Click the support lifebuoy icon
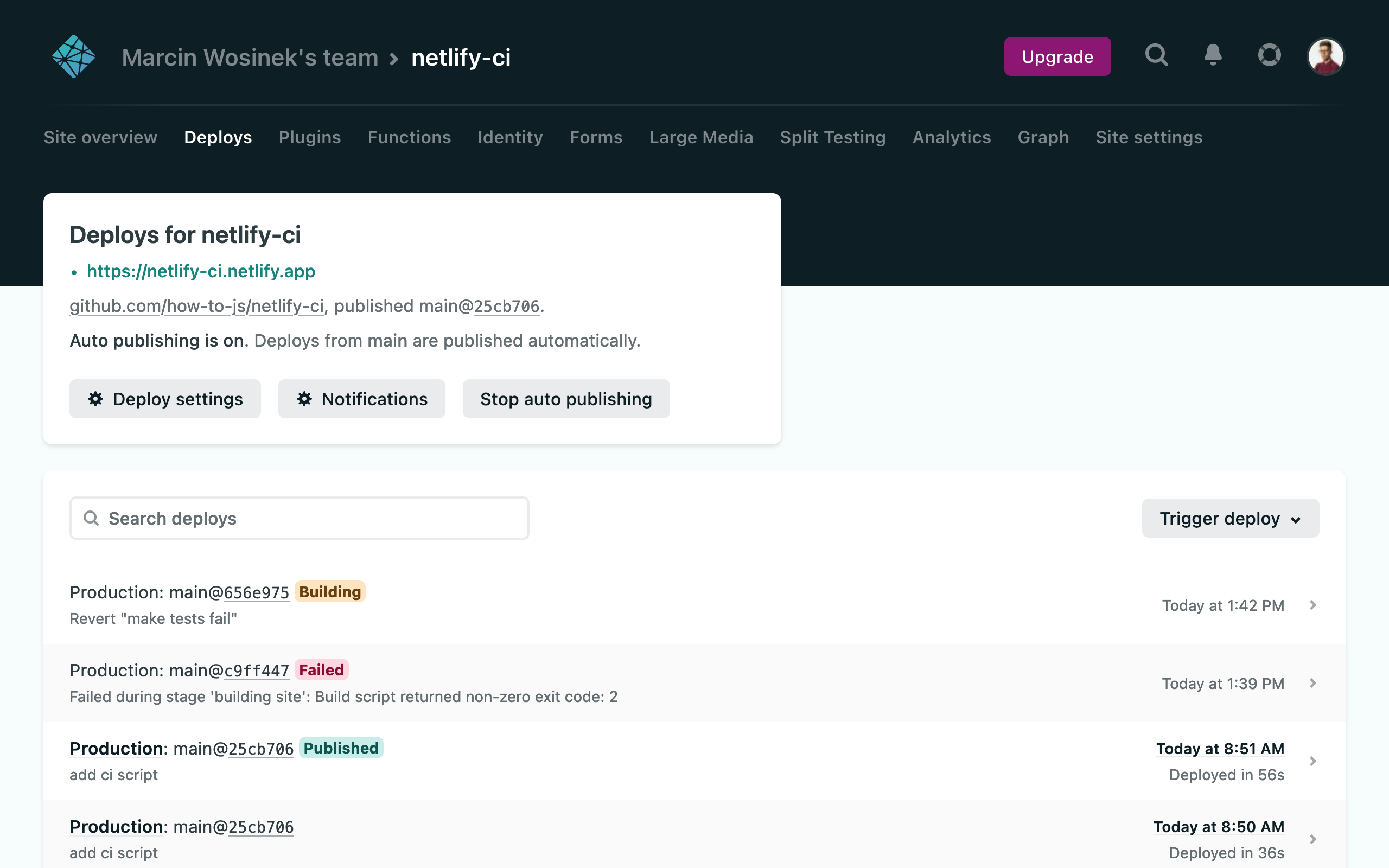The height and width of the screenshot is (868, 1389). coord(1269,55)
